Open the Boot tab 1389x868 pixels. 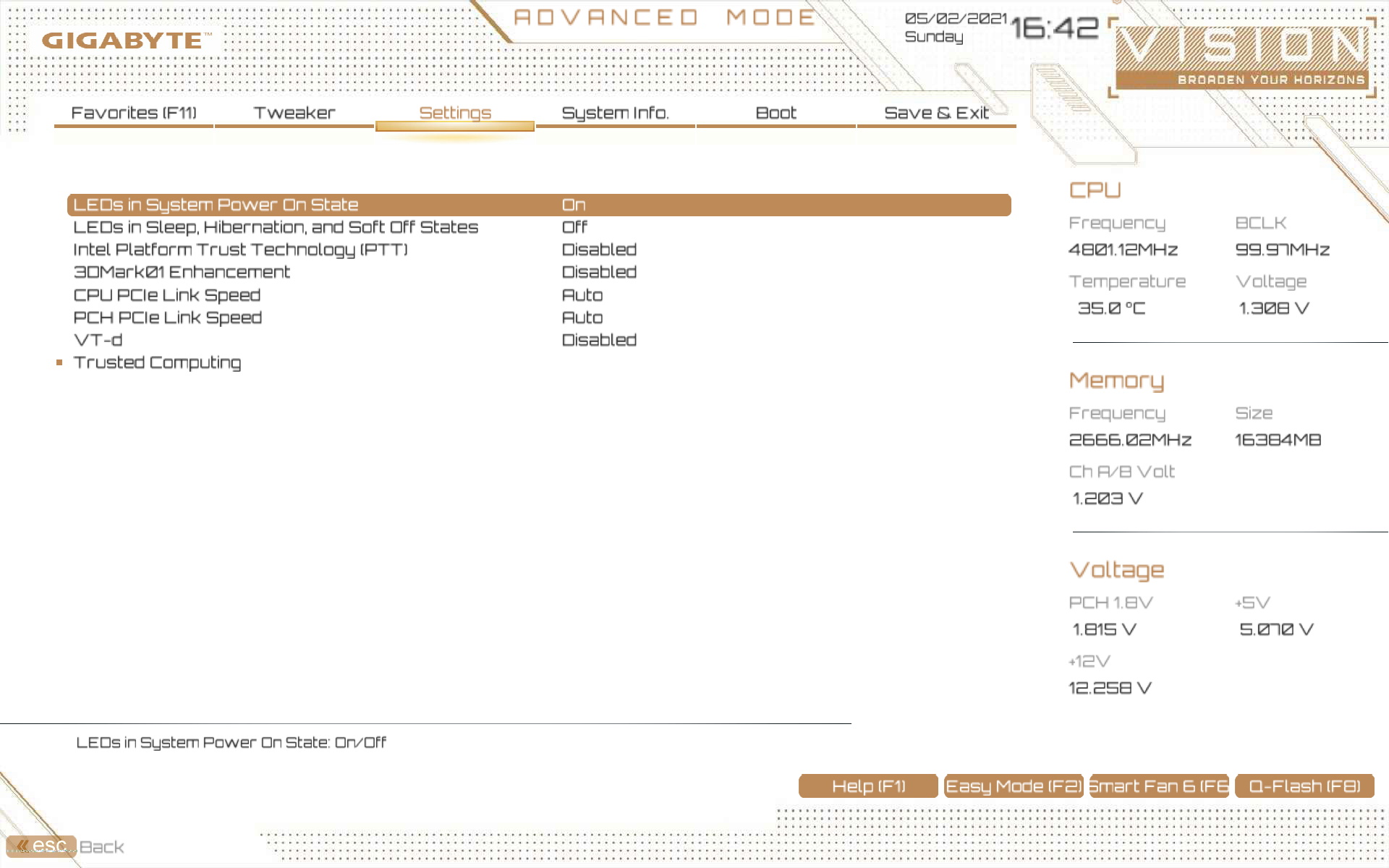pyautogui.click(x=776, y=113)
